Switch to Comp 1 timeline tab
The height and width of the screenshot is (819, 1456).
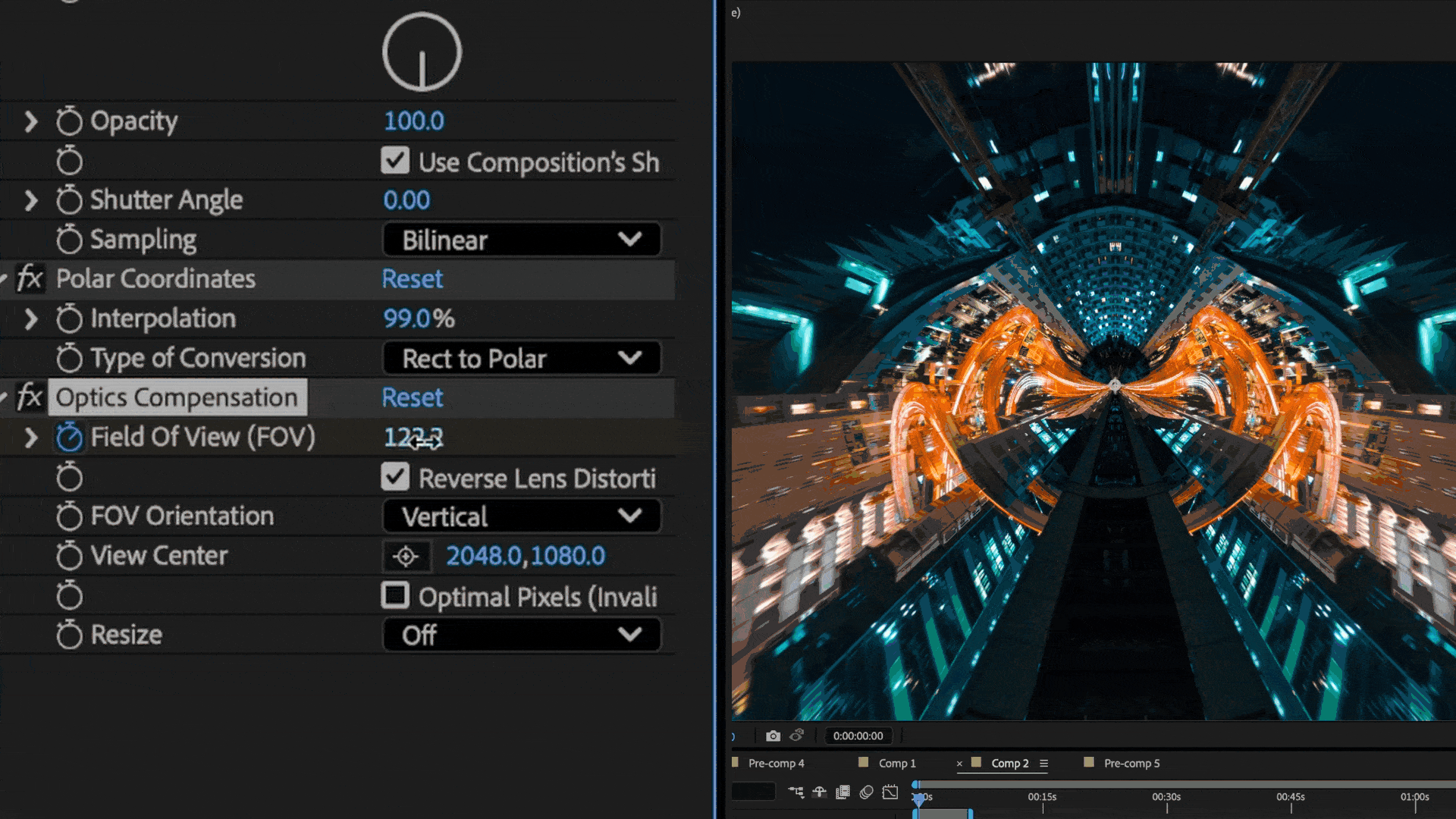(x=897, y=763)
